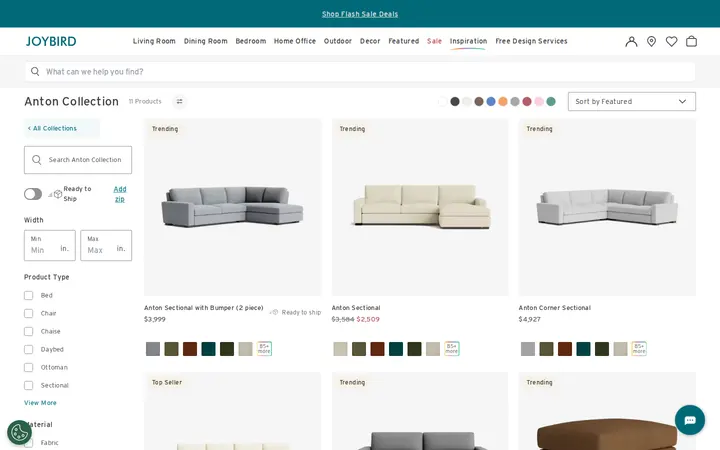Open the Sale menu
720x450 pixels.
[x=434, y=41]
